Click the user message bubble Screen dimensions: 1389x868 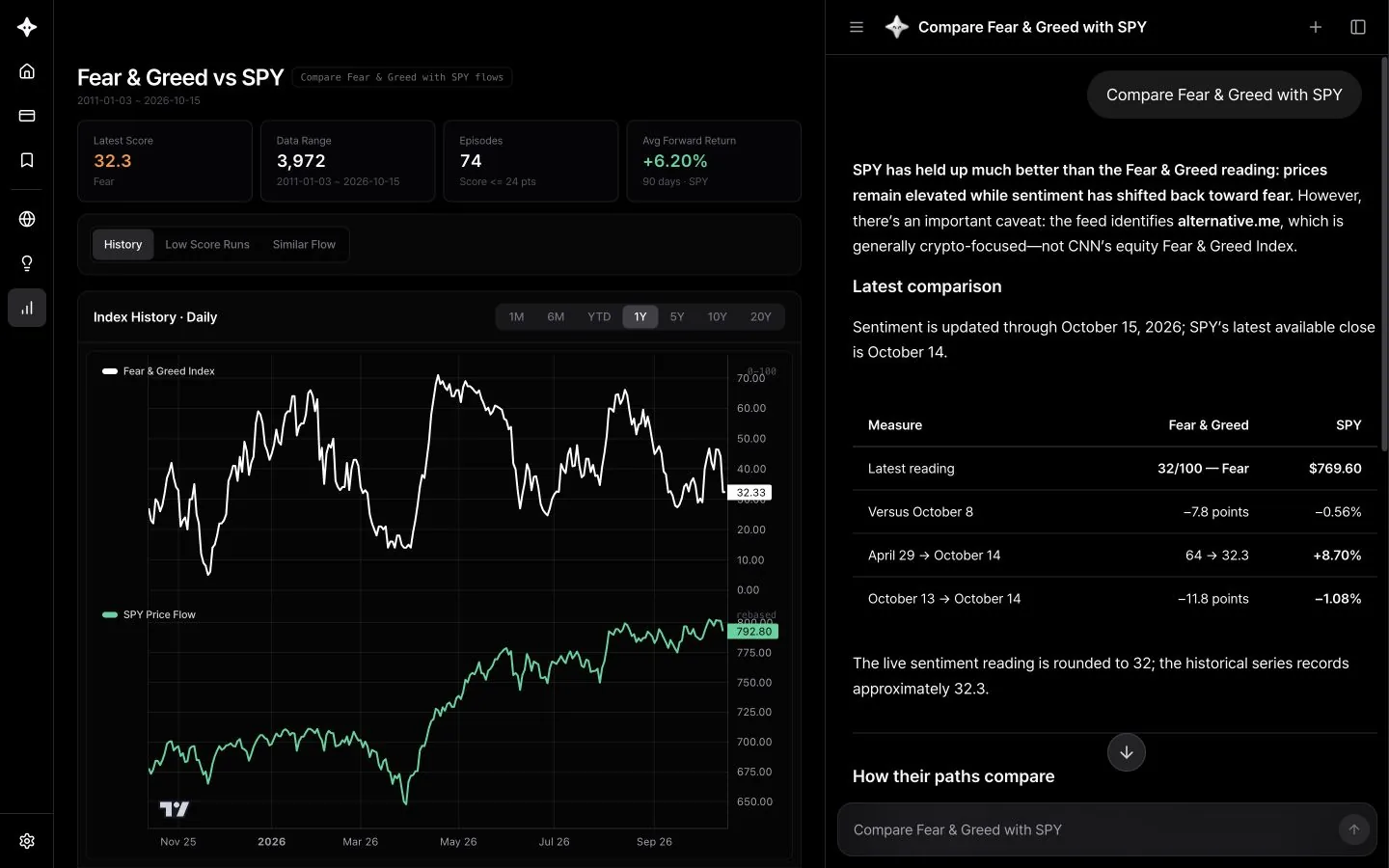tap(1224, 95)
